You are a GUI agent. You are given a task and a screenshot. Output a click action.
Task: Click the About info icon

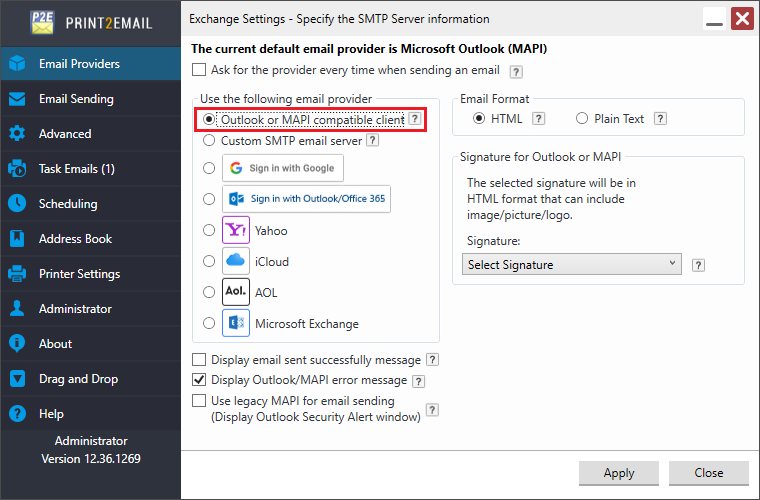pos(17,344)
